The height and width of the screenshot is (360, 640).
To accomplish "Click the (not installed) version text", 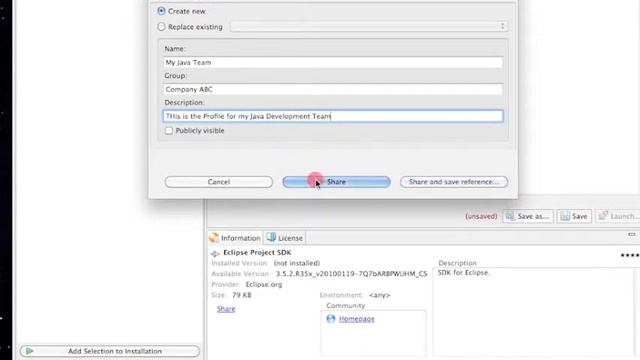I will pos(297,263).
